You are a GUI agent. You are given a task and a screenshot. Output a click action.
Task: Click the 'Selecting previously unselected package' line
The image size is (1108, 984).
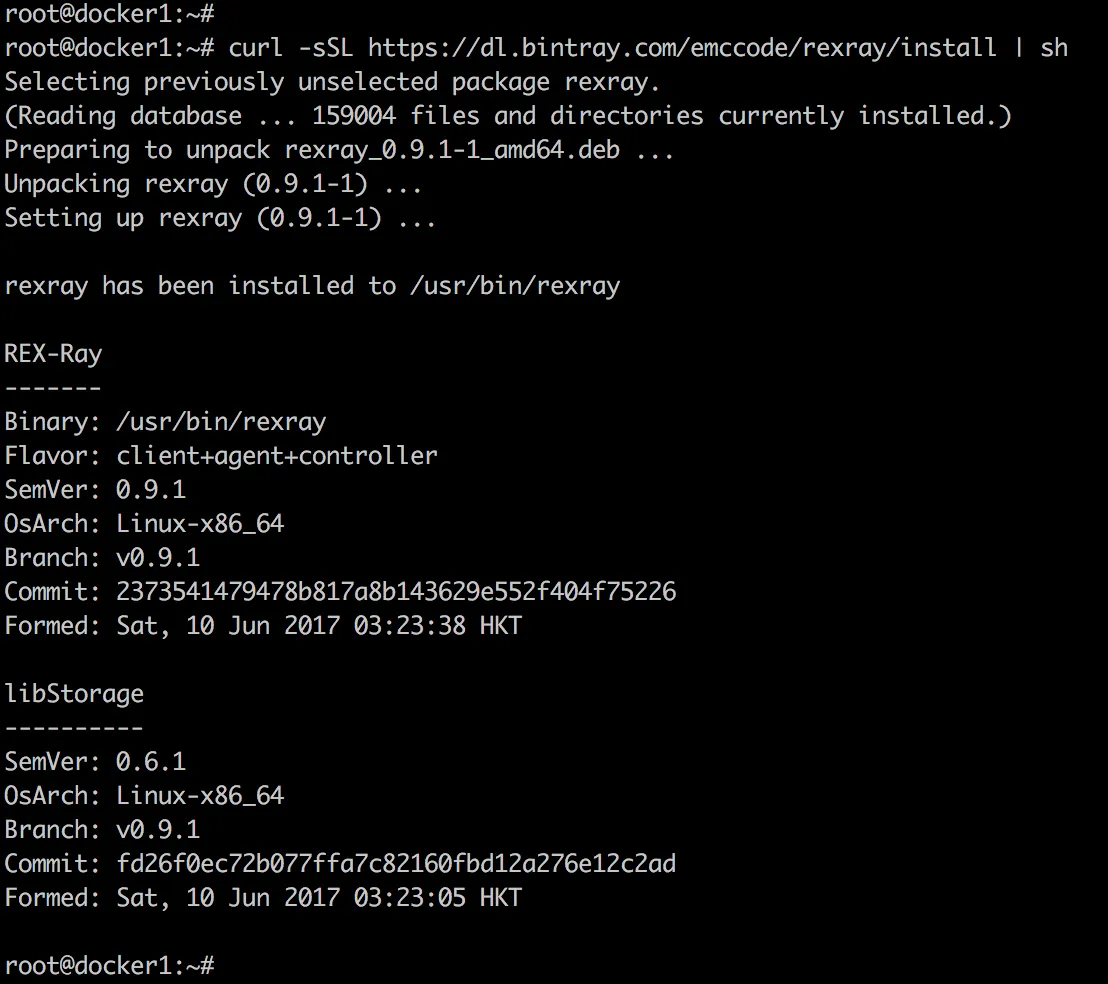click(x=332, y=82)
